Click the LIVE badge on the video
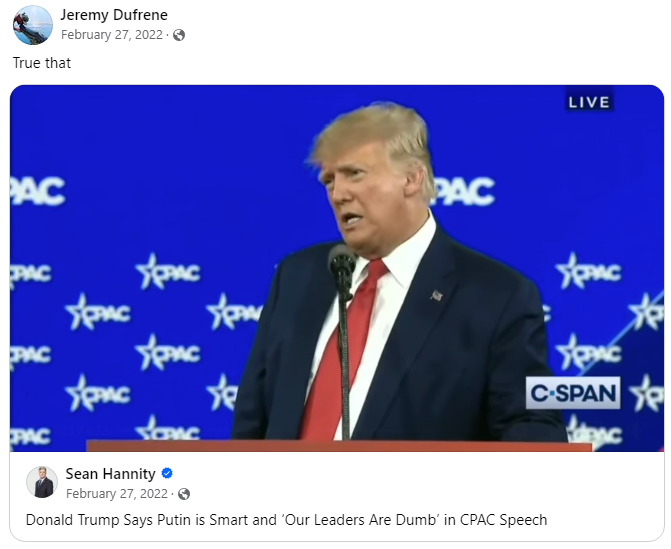671x549 pixels. 589,102
